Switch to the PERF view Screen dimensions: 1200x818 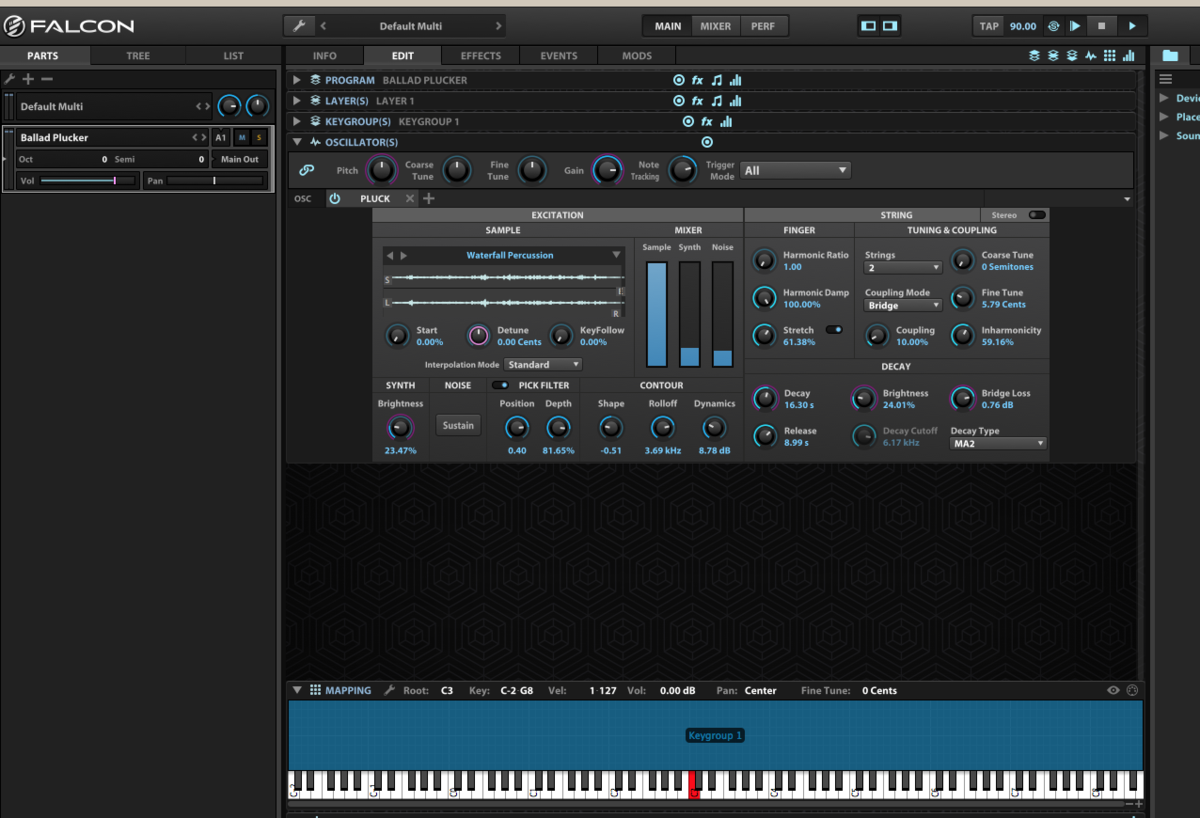click(764, 26)
